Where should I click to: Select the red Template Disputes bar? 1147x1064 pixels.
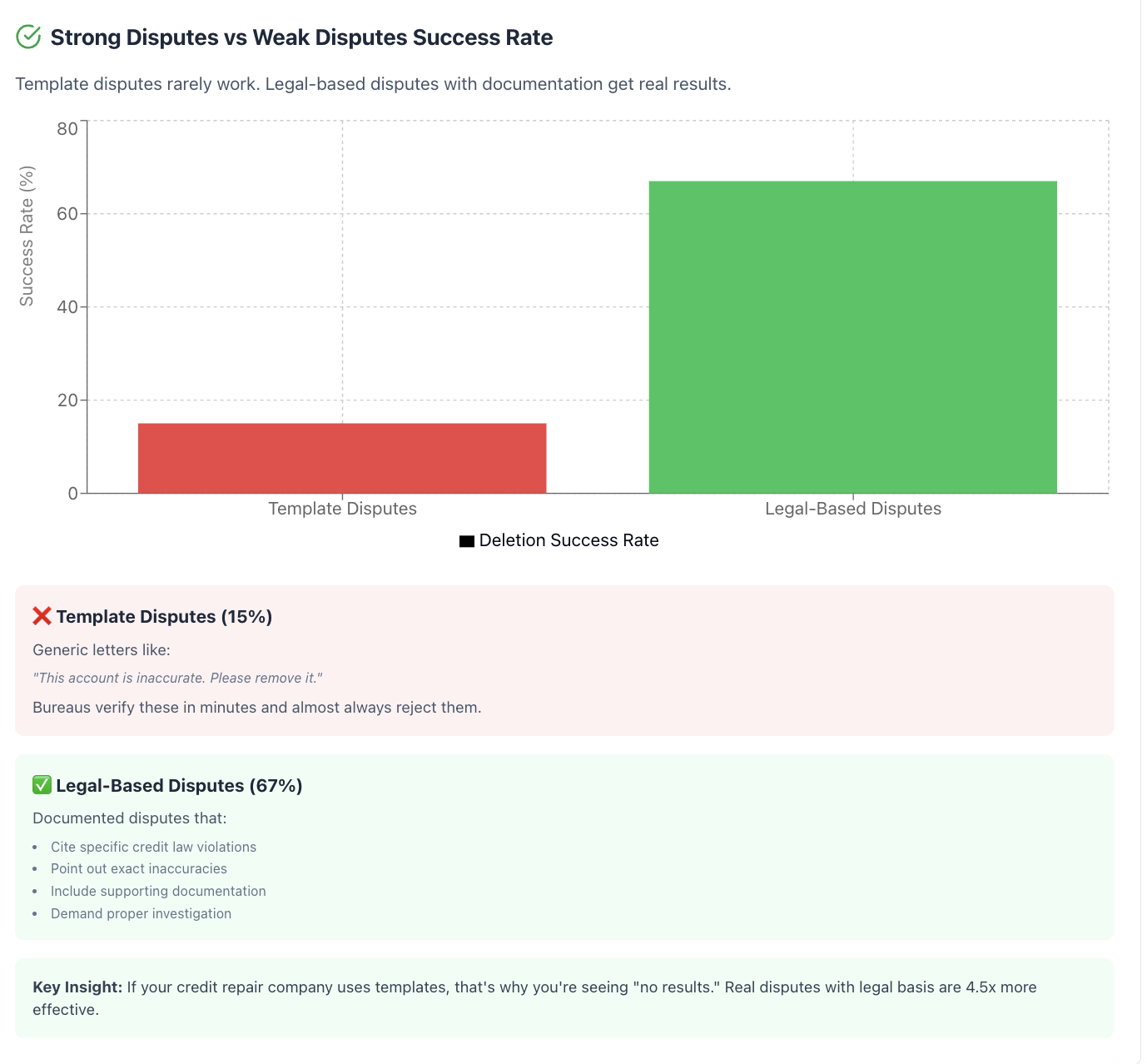(x=342, y=458)
